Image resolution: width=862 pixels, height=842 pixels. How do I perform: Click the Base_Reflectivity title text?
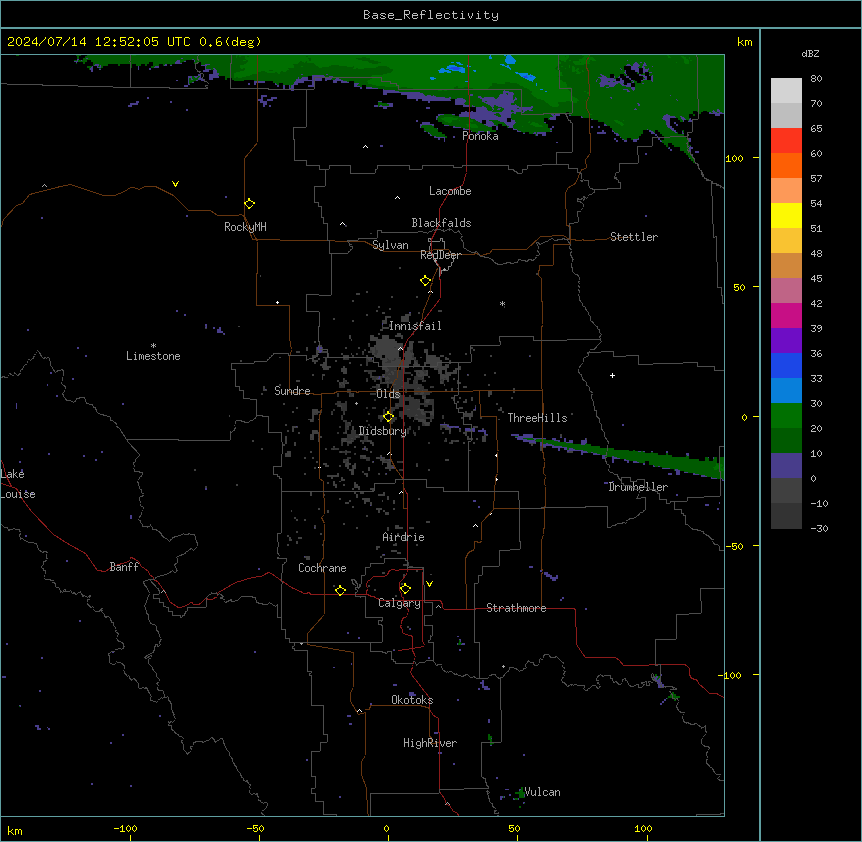click(431, 15)
